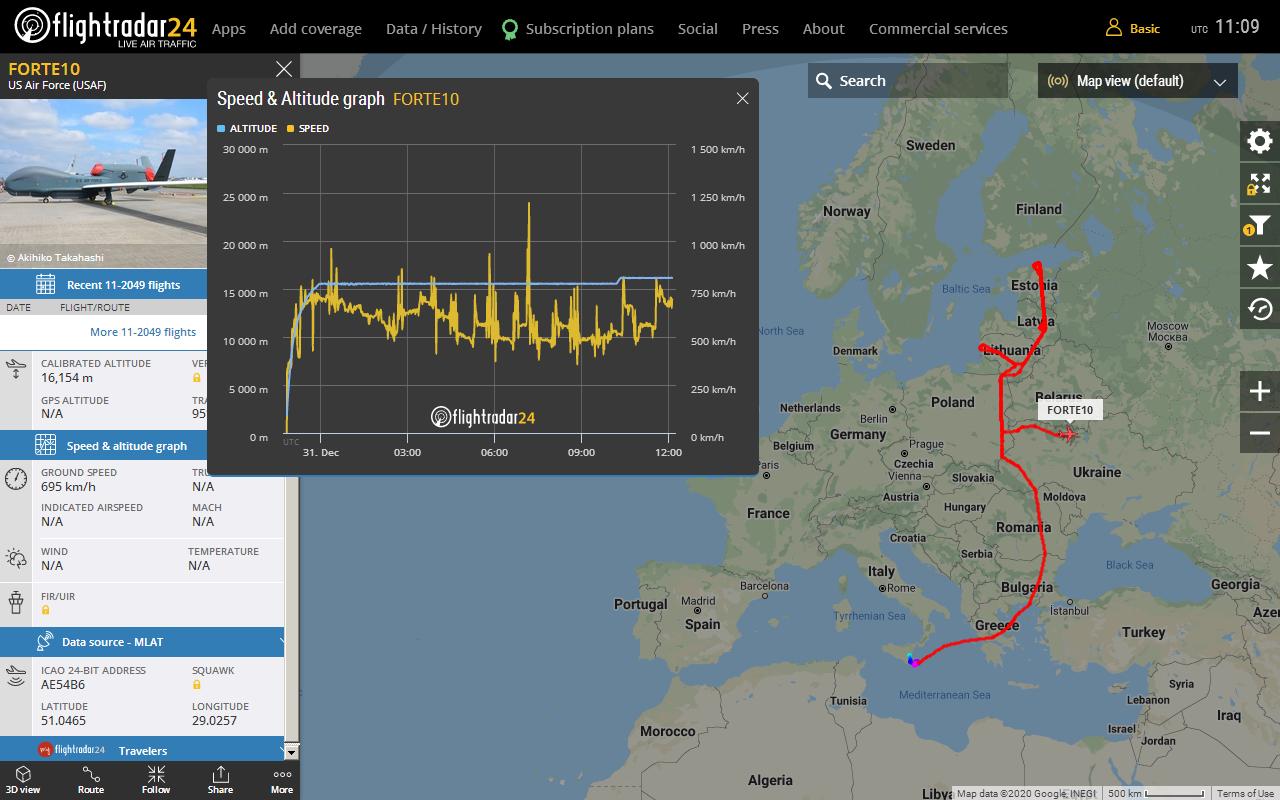
Task: Open the More options menu
Action: [x=282, y=780]
